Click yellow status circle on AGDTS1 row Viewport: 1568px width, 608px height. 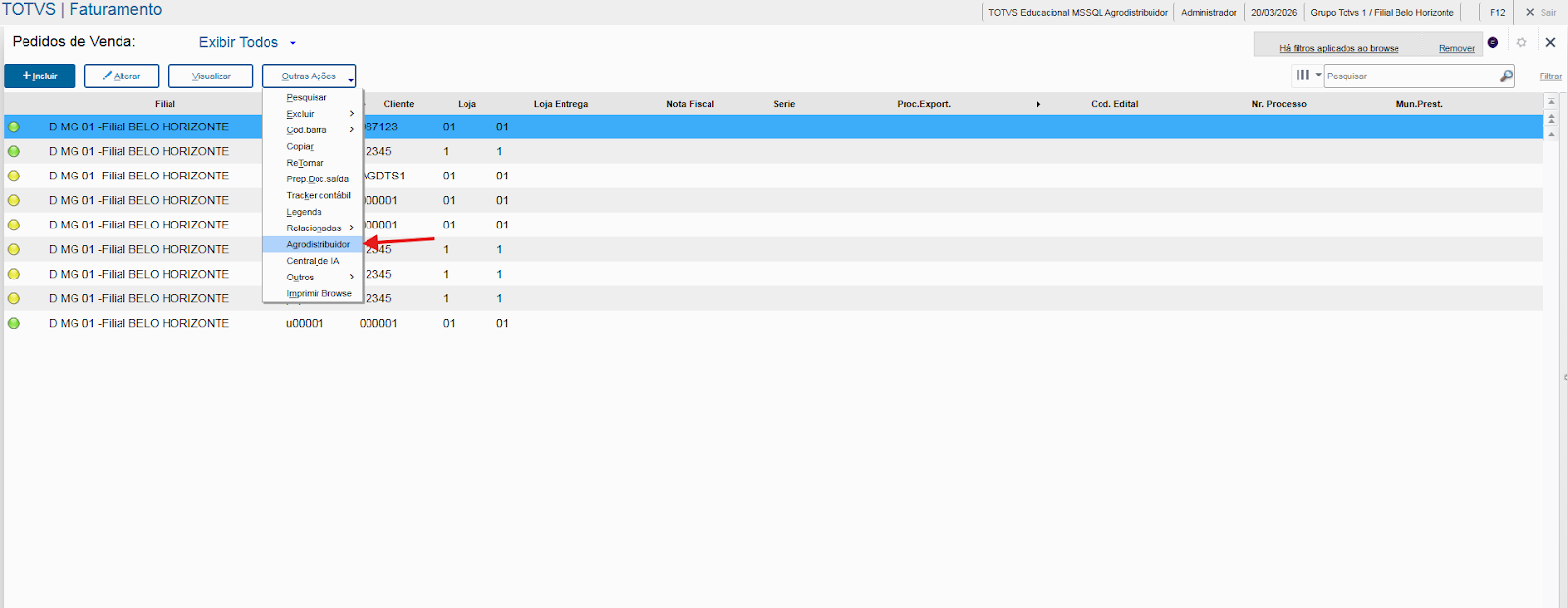[14, 176]
